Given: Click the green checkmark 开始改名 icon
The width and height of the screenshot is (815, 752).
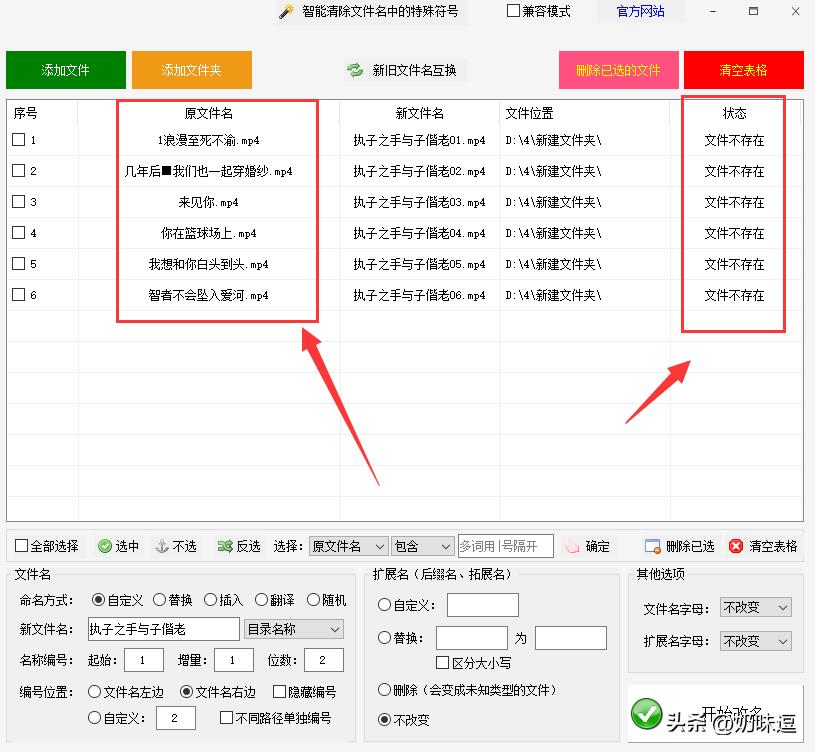Looking at the screenshot, I should 647,713.
